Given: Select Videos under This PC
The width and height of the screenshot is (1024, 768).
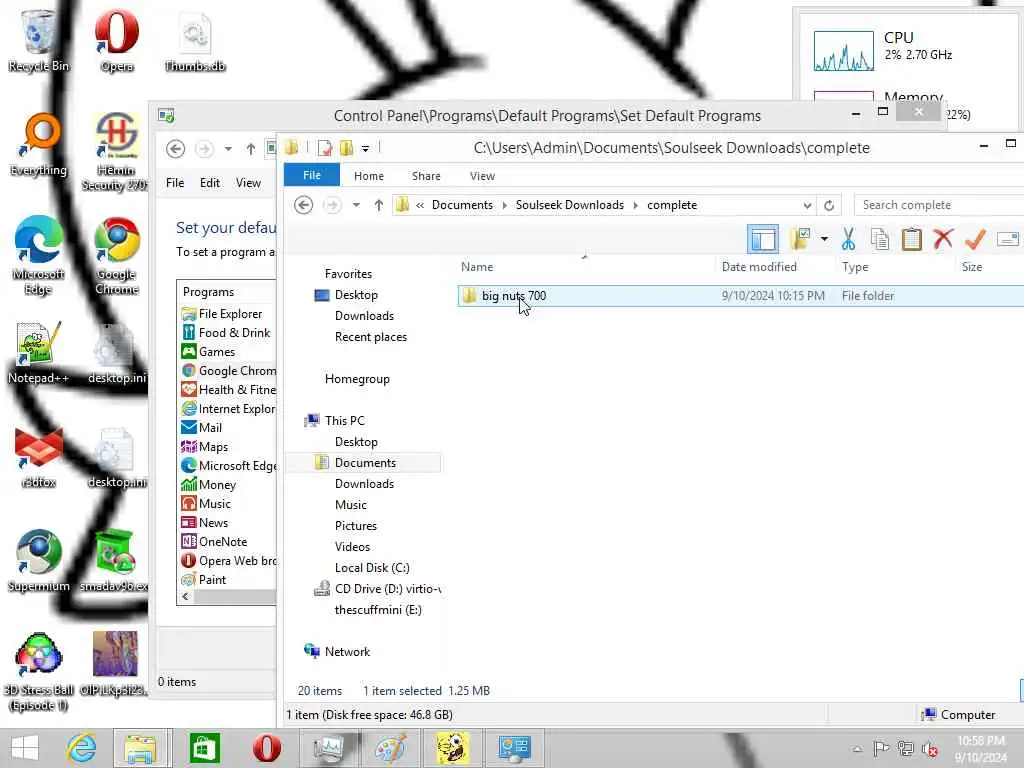Looking at the screenshot, I should 353,547.
